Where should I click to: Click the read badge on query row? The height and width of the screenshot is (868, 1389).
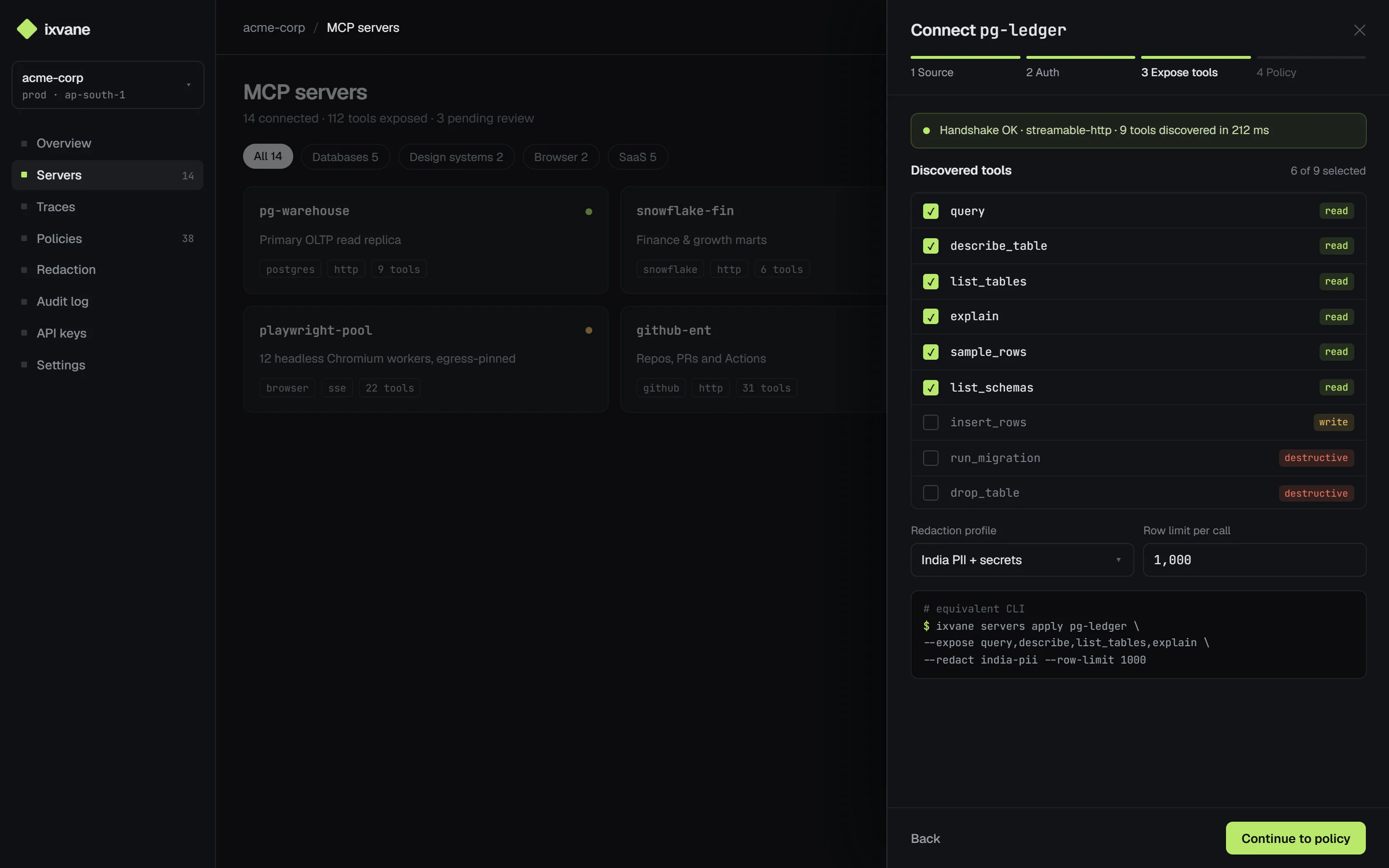click(x=1336, y=211)
